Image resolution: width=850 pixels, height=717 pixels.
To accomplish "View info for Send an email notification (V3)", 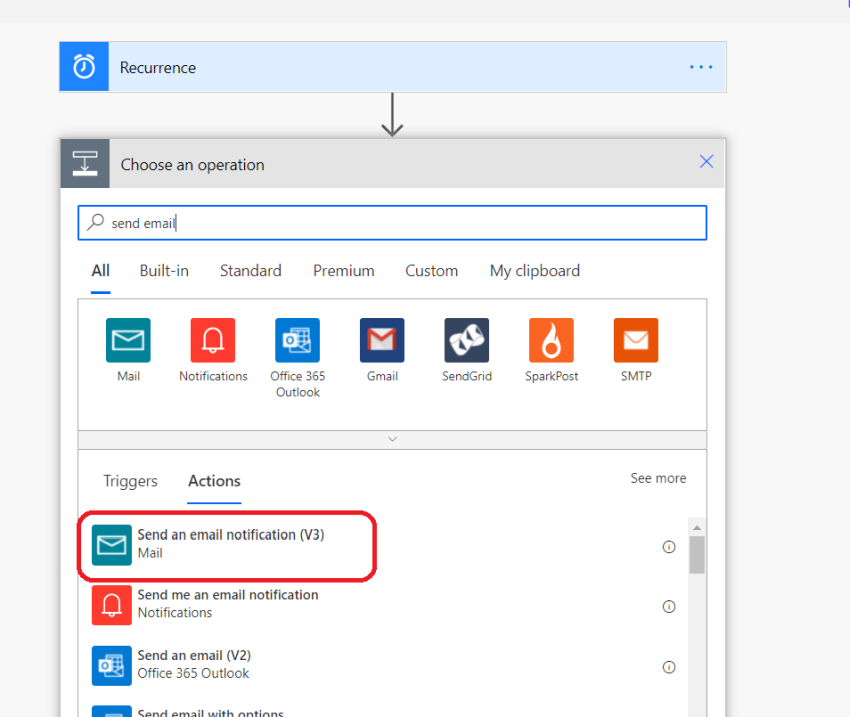I will [x=668, y=546].
